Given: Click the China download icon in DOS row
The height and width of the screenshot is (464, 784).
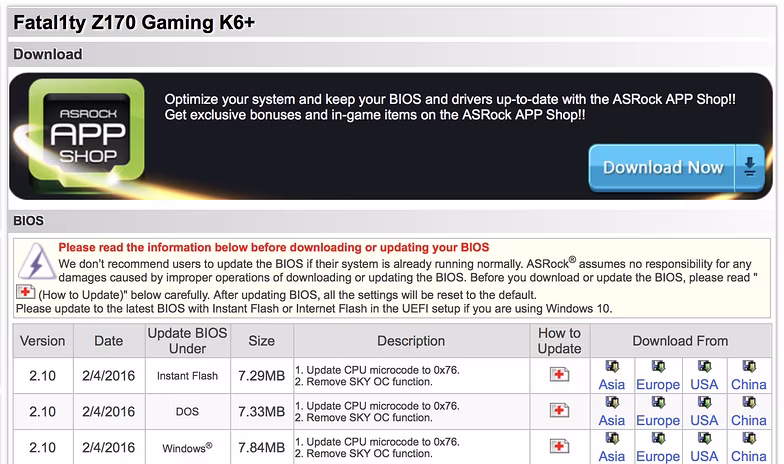Looking at the screenshot, I should pyautogui.click(x=749, y=402).
